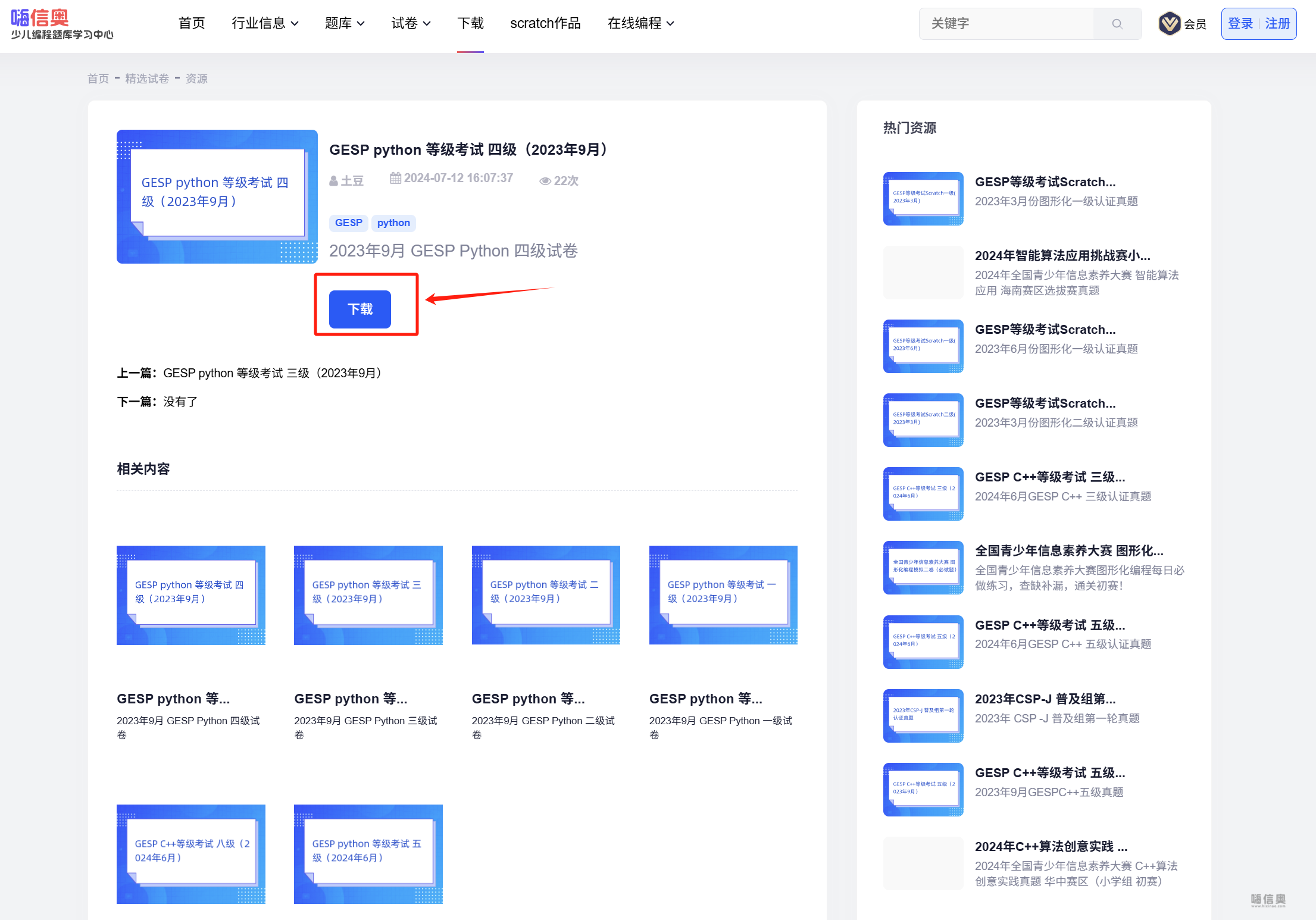Click the 注册 register link
Screen dimensions: 1316x920
coord(1277,24)
